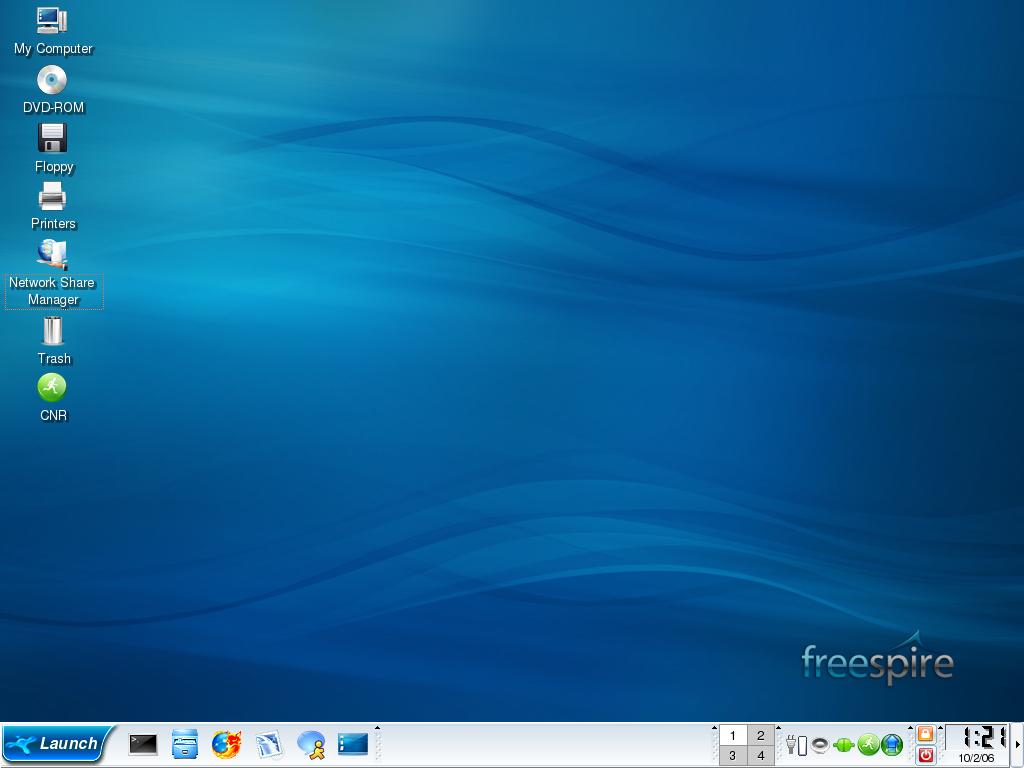
Task: Click the Show Desktop taskbar icon
Action: coord(353,744)
